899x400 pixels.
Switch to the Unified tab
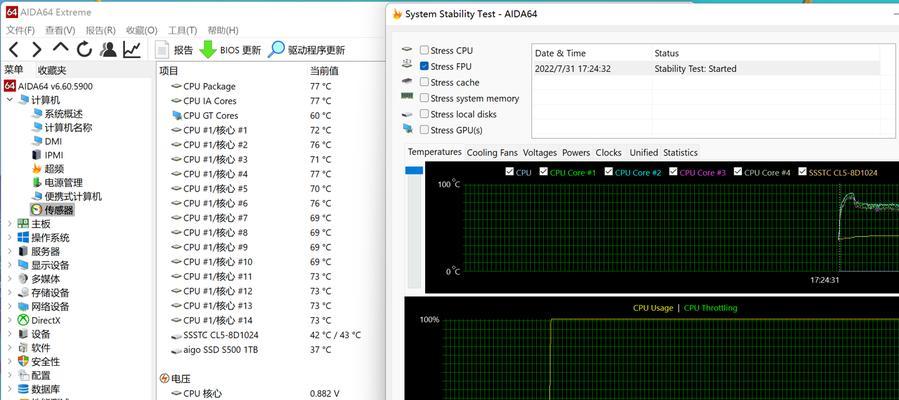(x=643, y=152)
